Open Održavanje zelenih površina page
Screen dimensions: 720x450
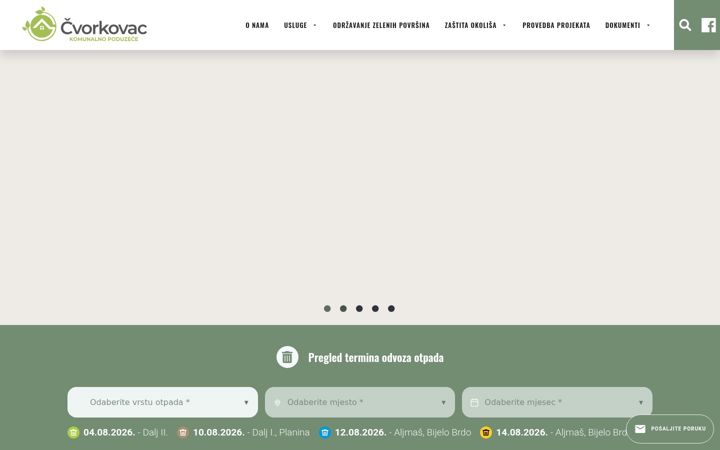381,25
